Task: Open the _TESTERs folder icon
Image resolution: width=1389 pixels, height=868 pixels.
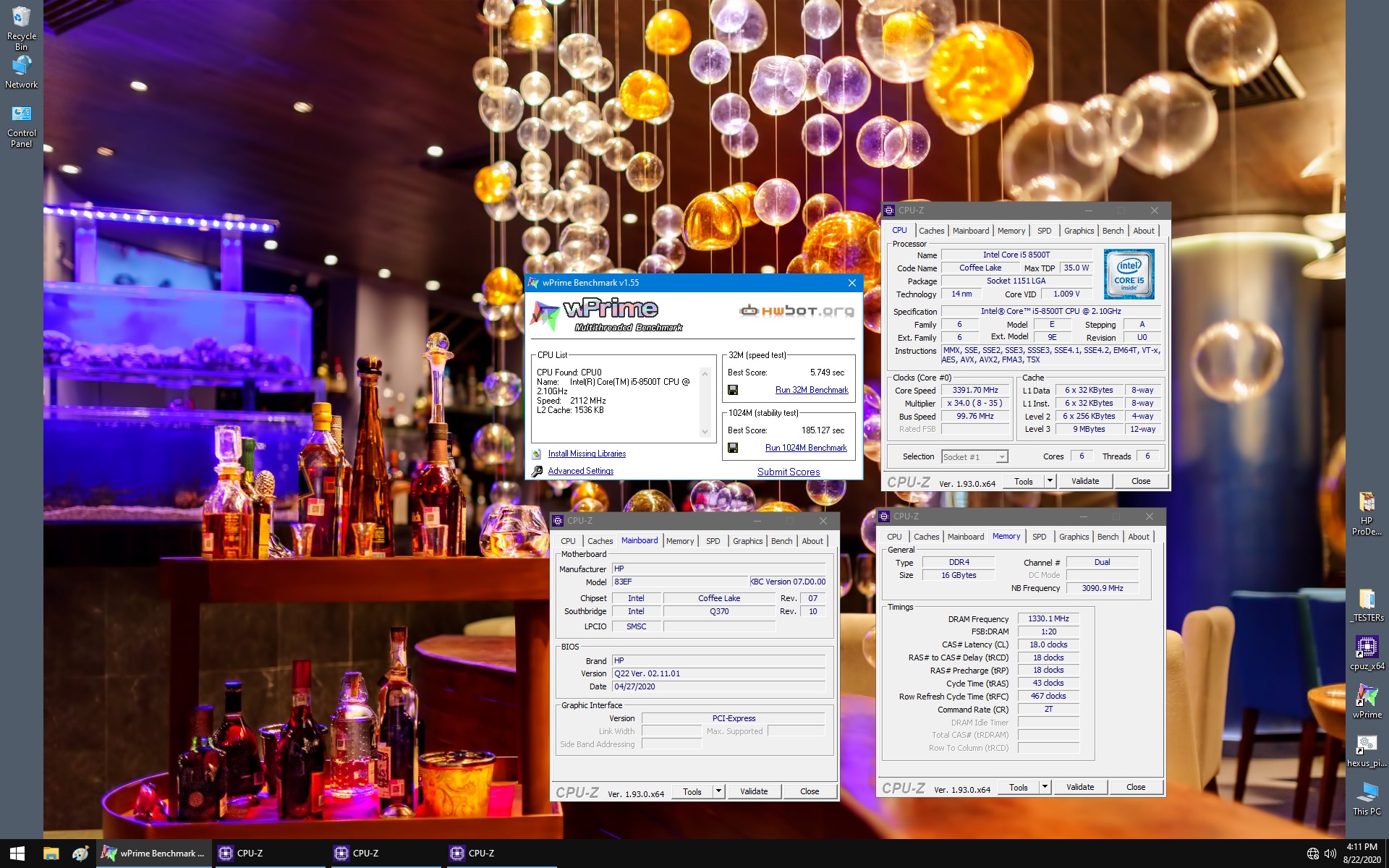Action: tap(1367, 605)
